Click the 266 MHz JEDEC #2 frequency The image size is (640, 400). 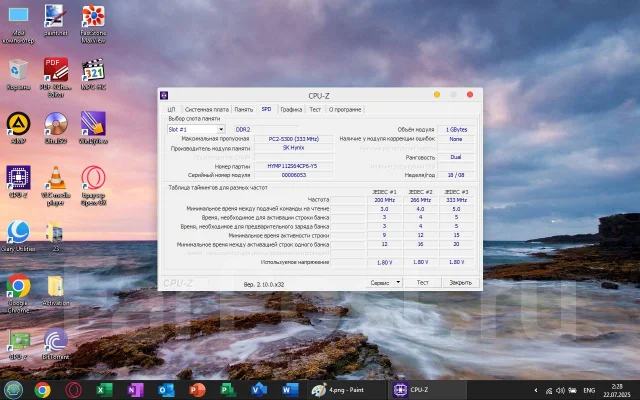click(420, 200)
